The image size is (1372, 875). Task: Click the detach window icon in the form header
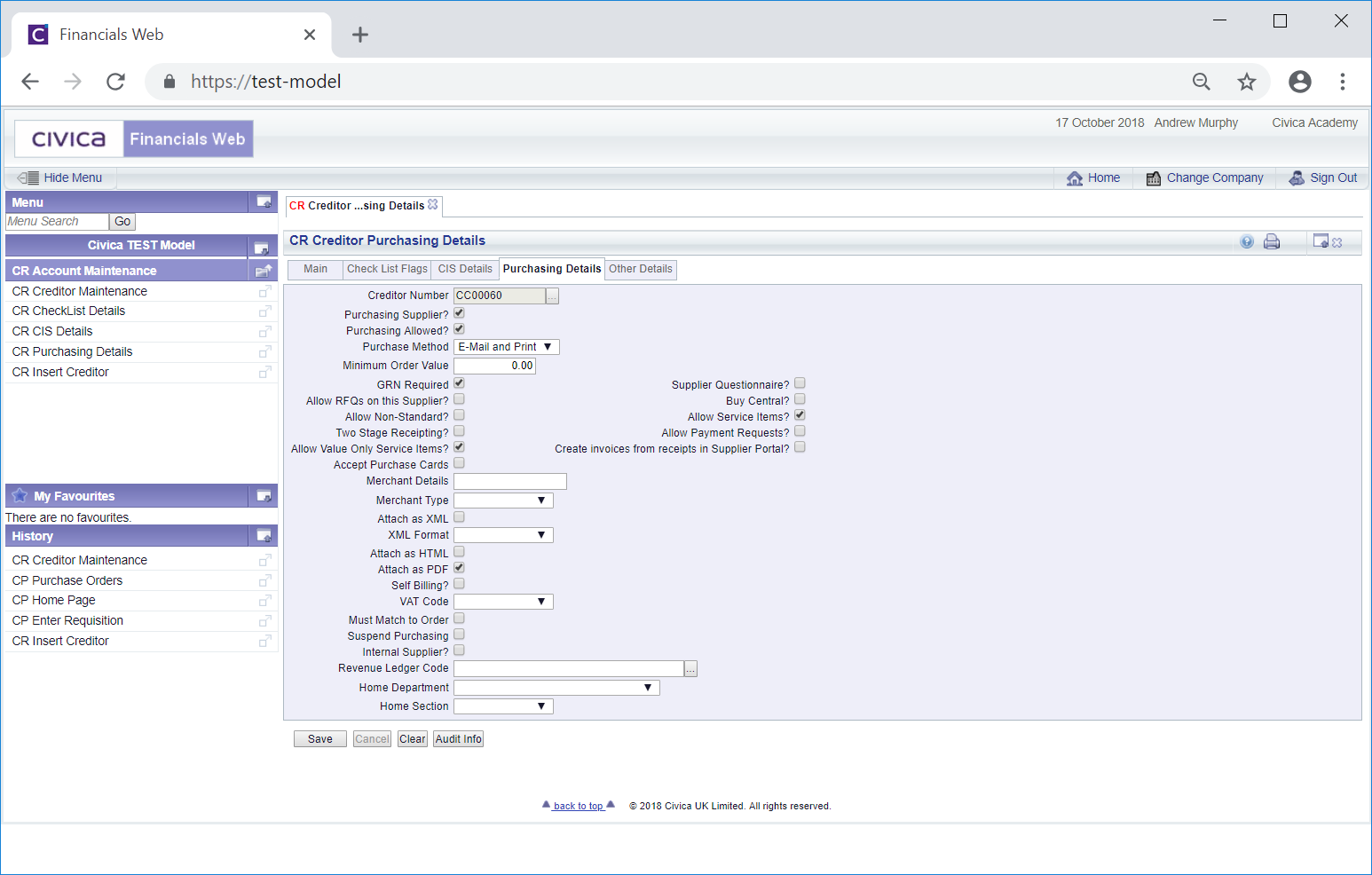tap(1321, 240)
